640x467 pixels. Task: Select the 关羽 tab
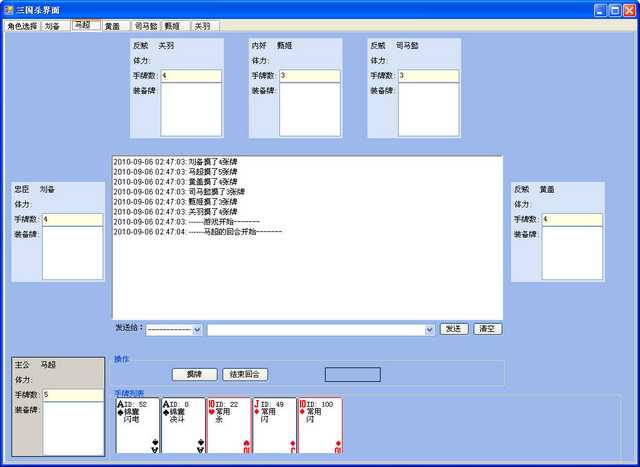click(203, 26)
